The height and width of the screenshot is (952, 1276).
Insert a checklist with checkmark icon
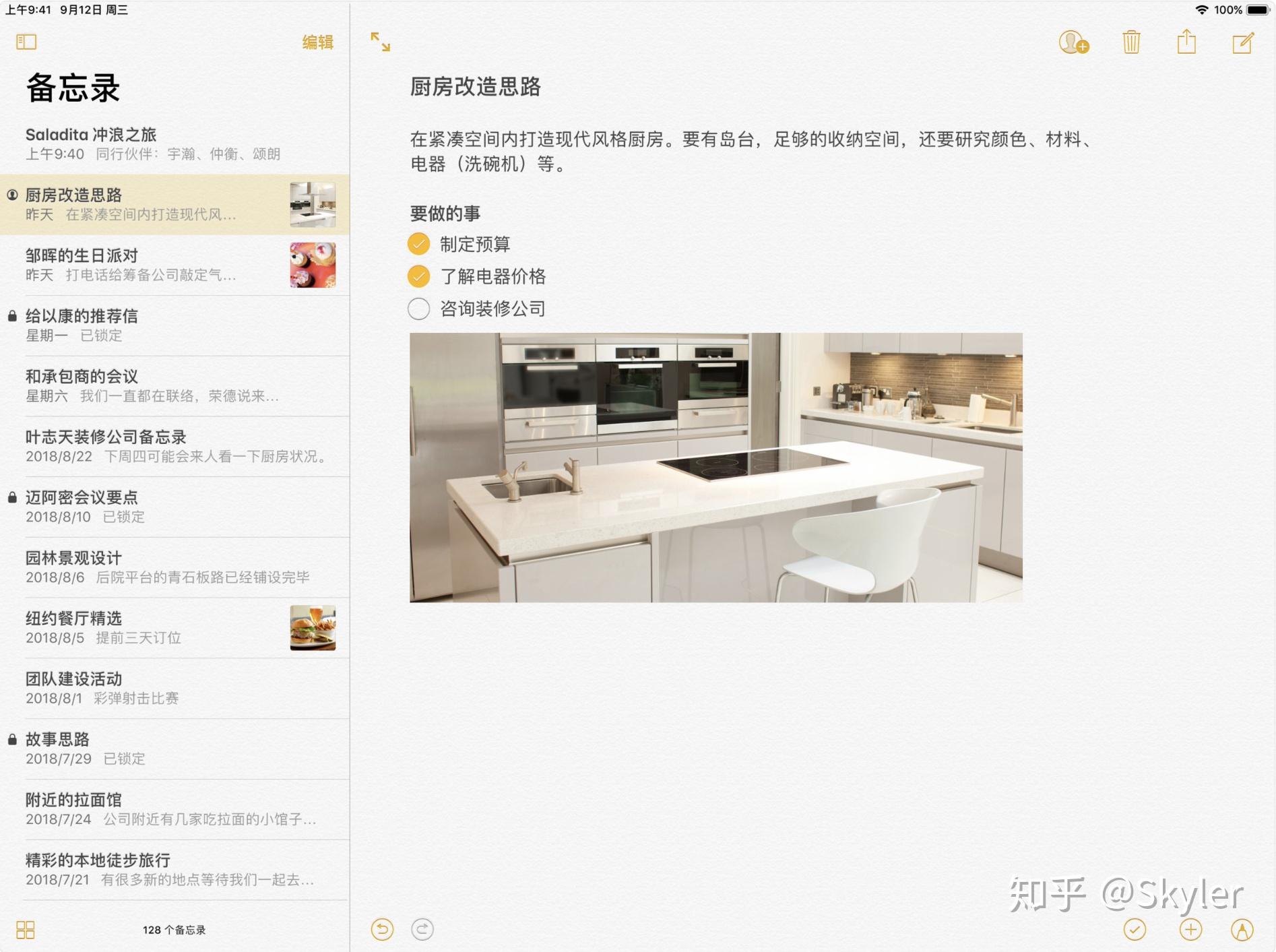pyautogui.click(x=1135, y=930)
